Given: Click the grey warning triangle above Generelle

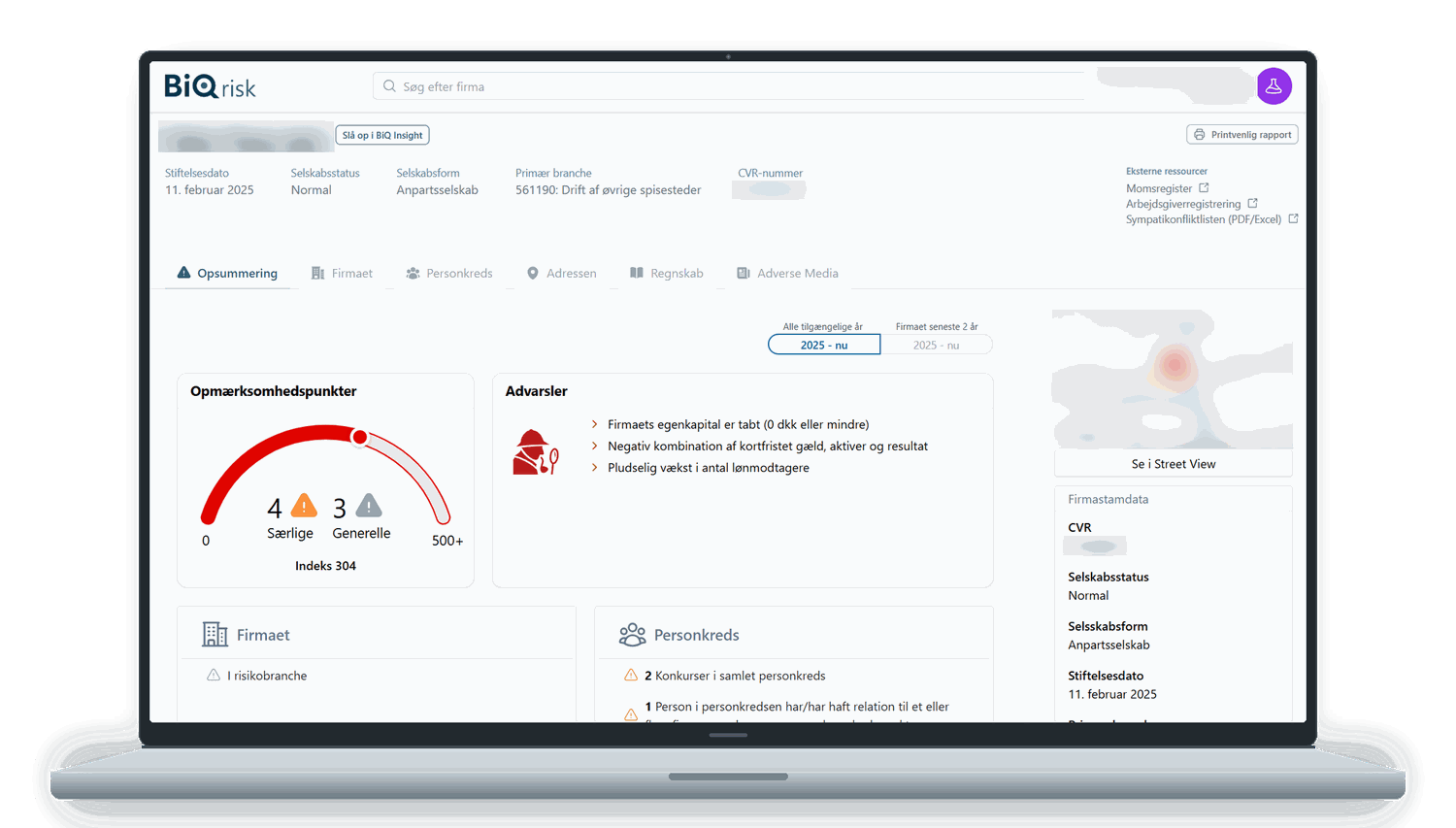Looking at the screenshot, I should [x=369, y=506].
